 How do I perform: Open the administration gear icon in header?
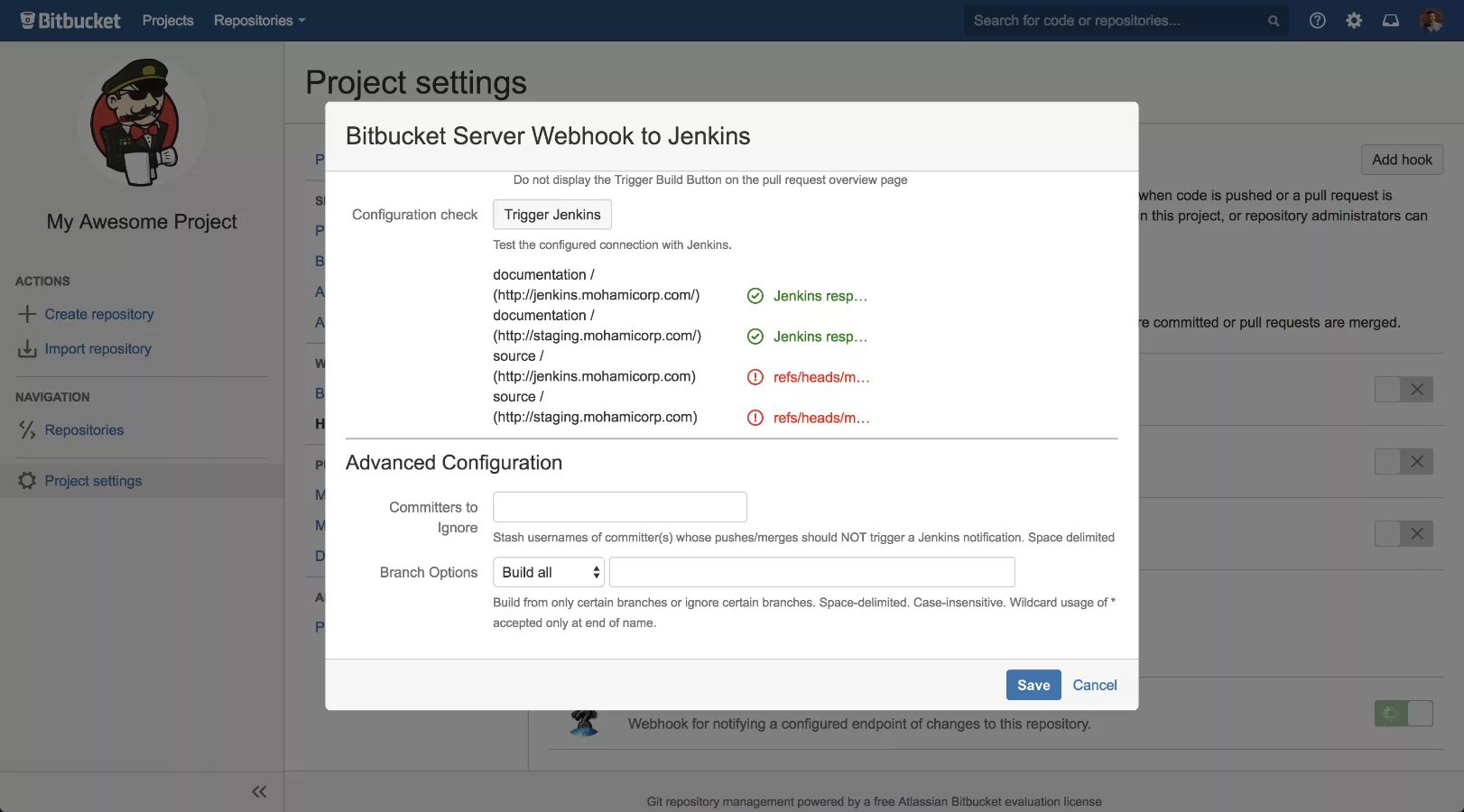[x=1354, y=20]
